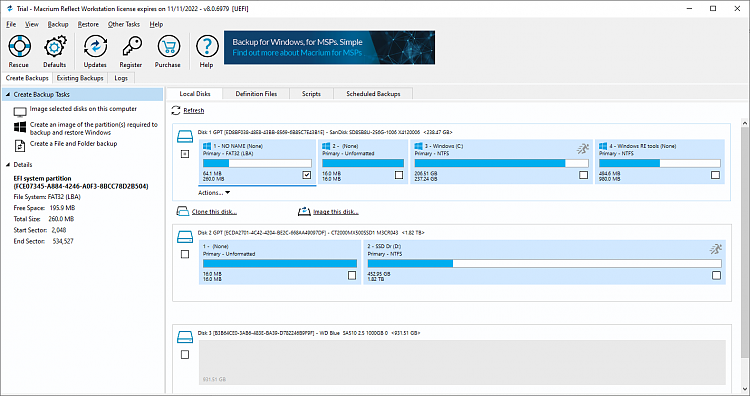Collapse the Create Backup Tasks section

[8, 95]
